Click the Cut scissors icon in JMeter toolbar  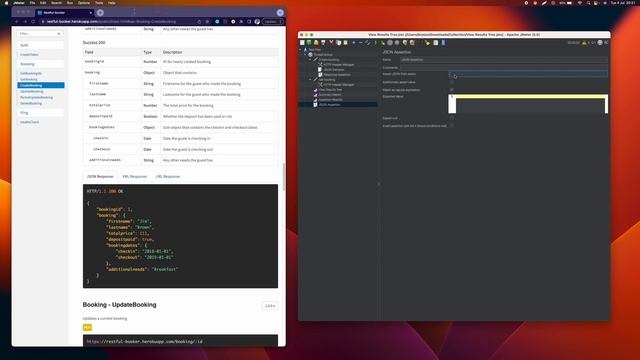tap(331, 42)
